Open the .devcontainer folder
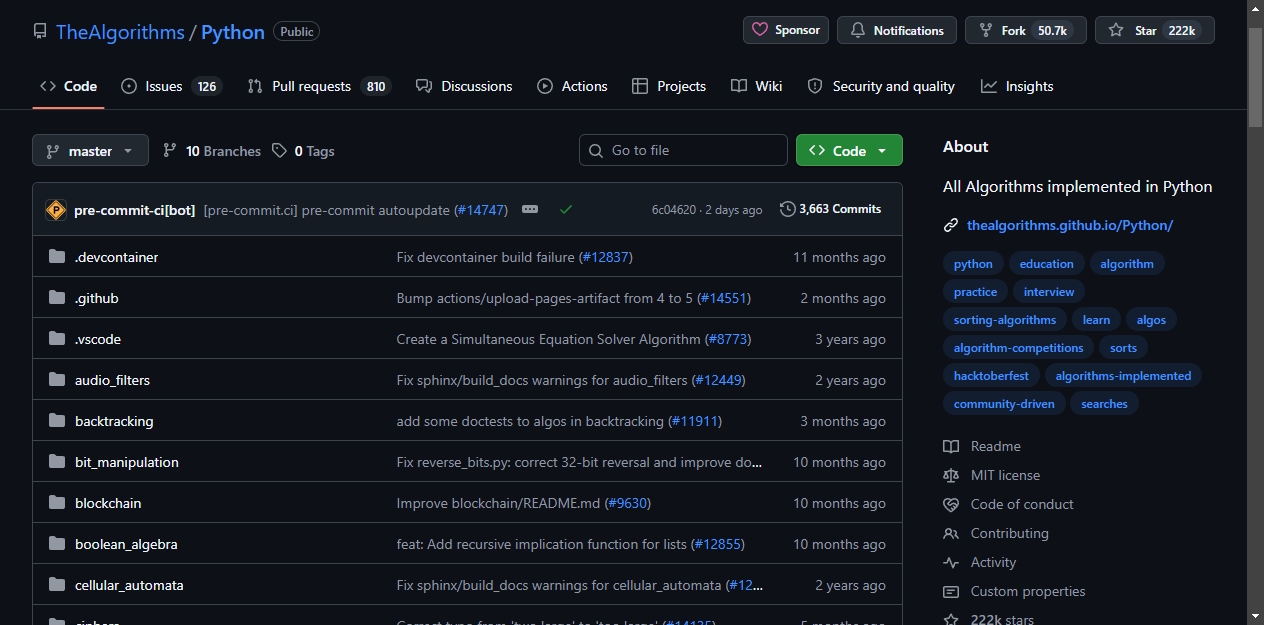 (x=116, y=257)
